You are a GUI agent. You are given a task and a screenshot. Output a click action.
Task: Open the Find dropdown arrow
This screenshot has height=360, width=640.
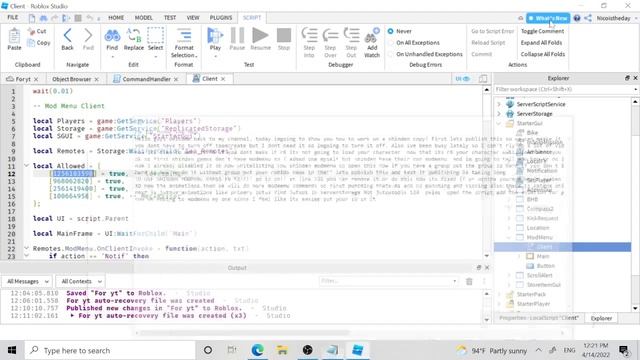112,56
